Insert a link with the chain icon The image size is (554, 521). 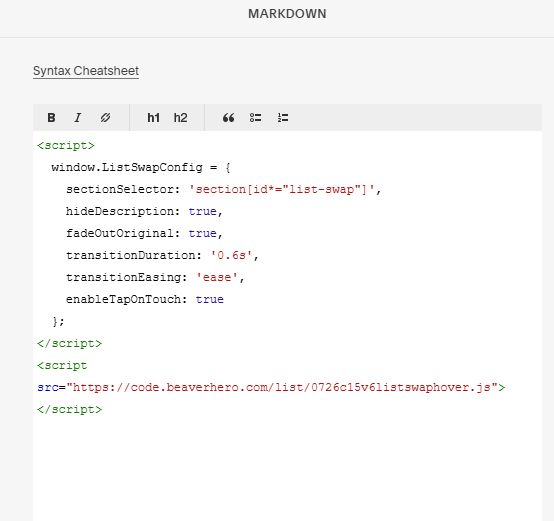(x=105, y=118)
